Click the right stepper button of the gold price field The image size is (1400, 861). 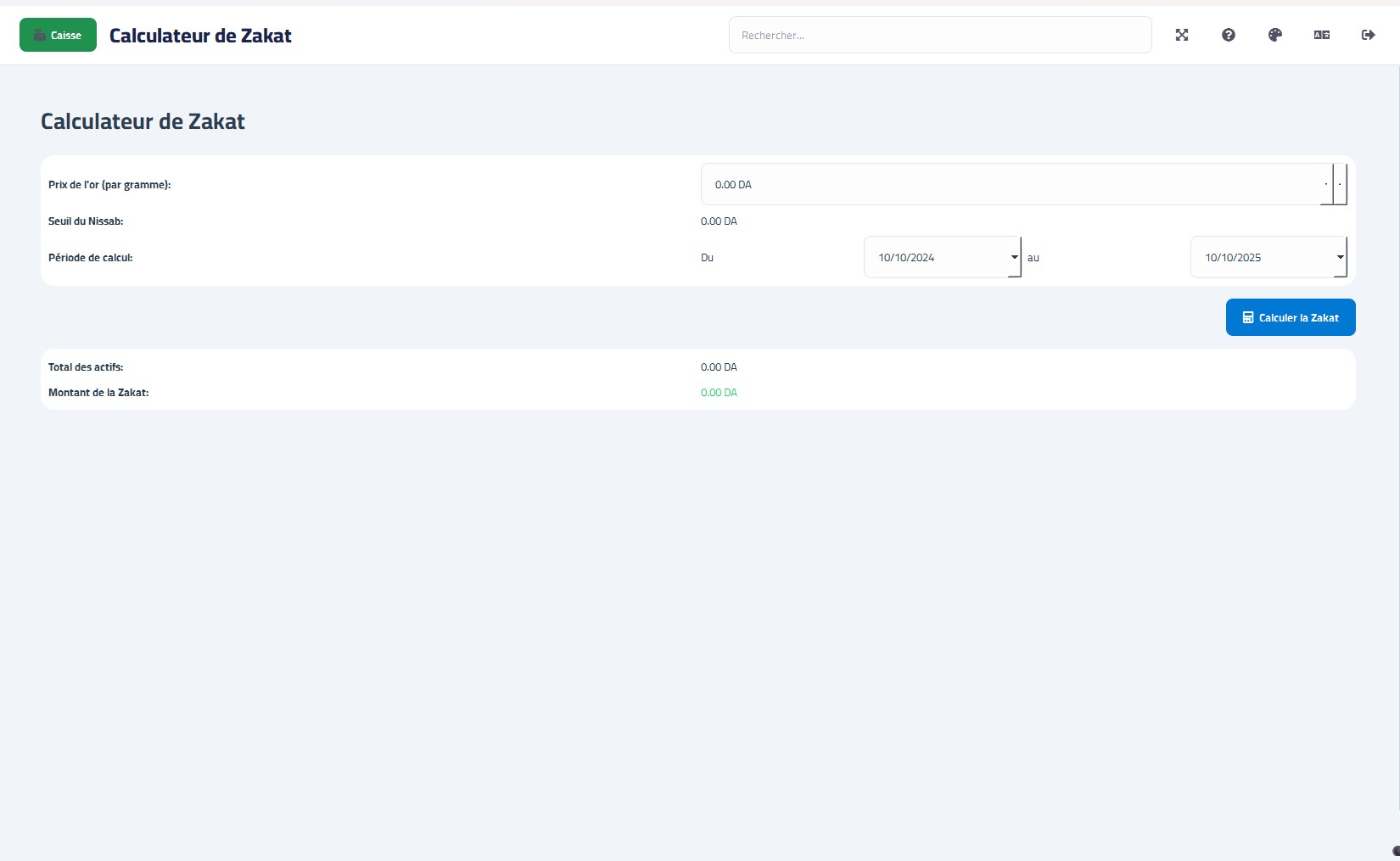pyautogui.click(x=1340, y=184)
